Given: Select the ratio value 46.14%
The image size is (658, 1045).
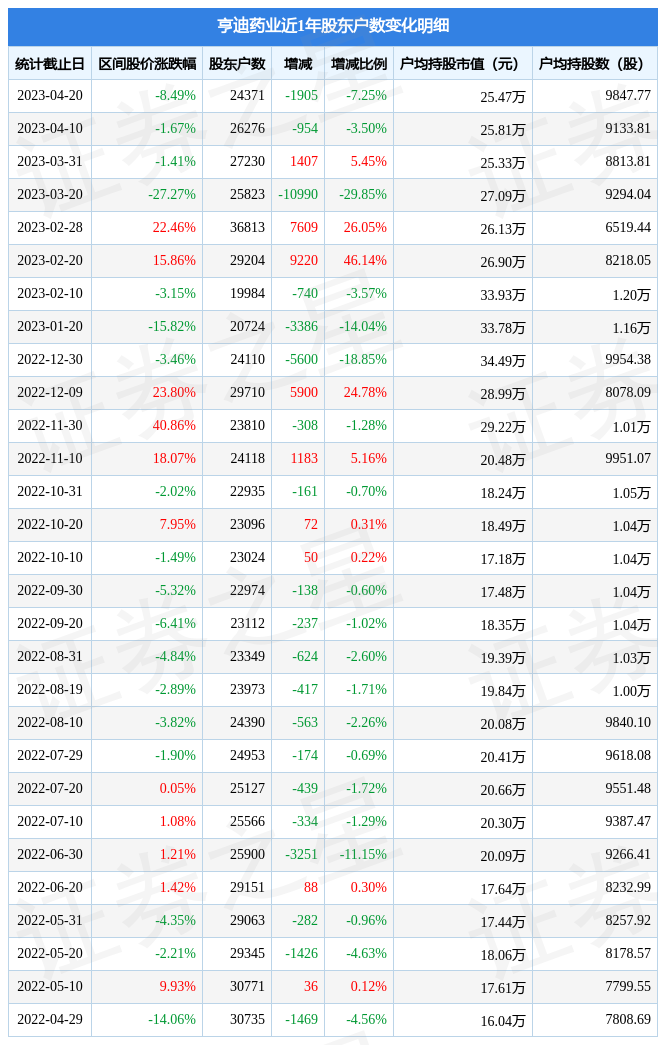Looking at the screenshot, I should 365,261.
